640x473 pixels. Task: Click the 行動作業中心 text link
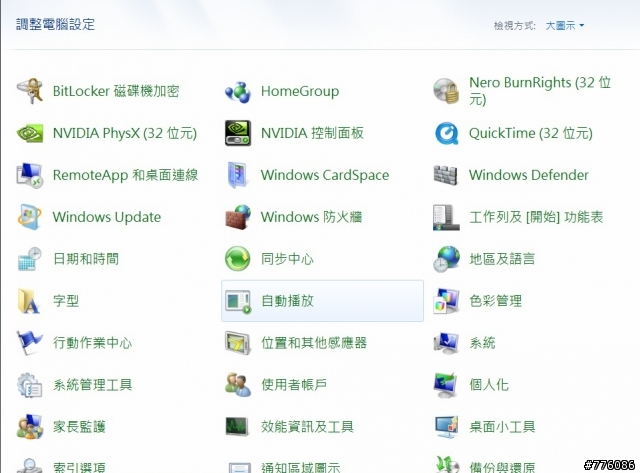(92, 343)
